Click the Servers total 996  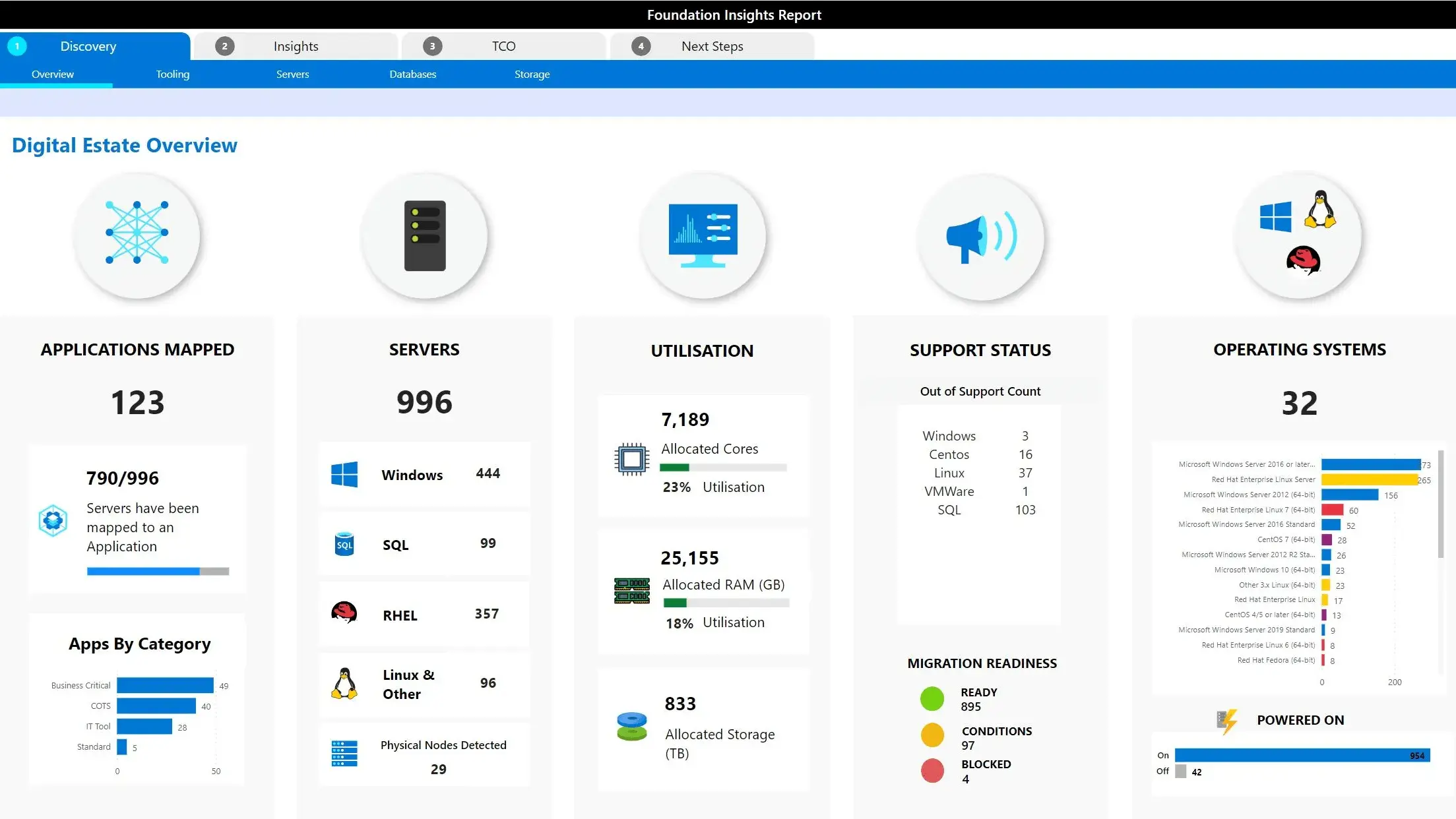click(x=424, y=402)
